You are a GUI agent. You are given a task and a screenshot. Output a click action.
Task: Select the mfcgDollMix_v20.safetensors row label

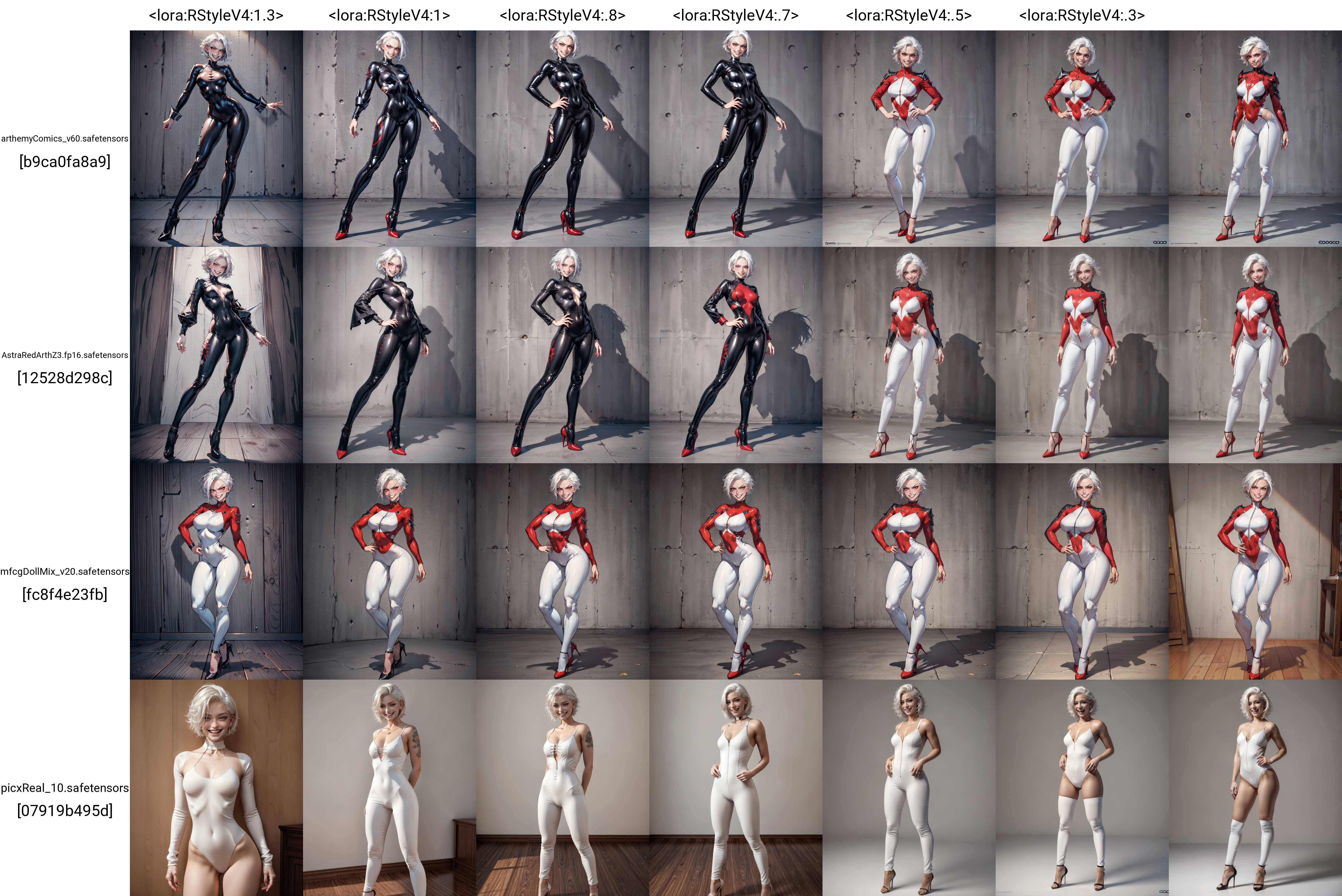pos(64,571)
